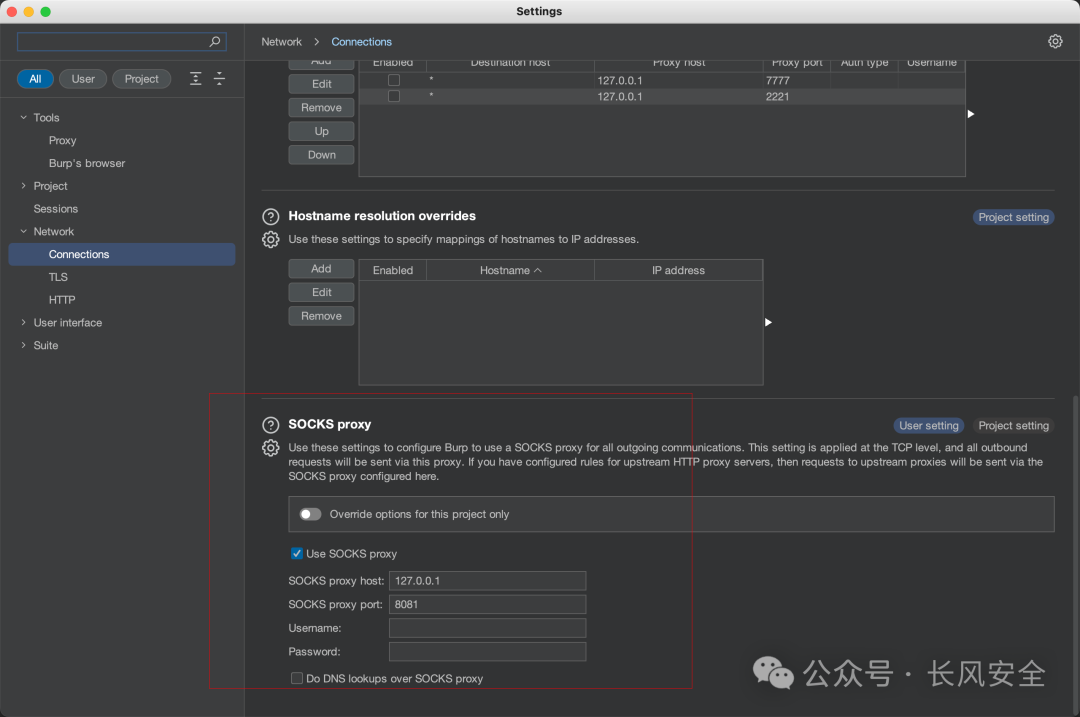Open Sessions settings page
1080x717 pixels.
(x=56, y=209)
